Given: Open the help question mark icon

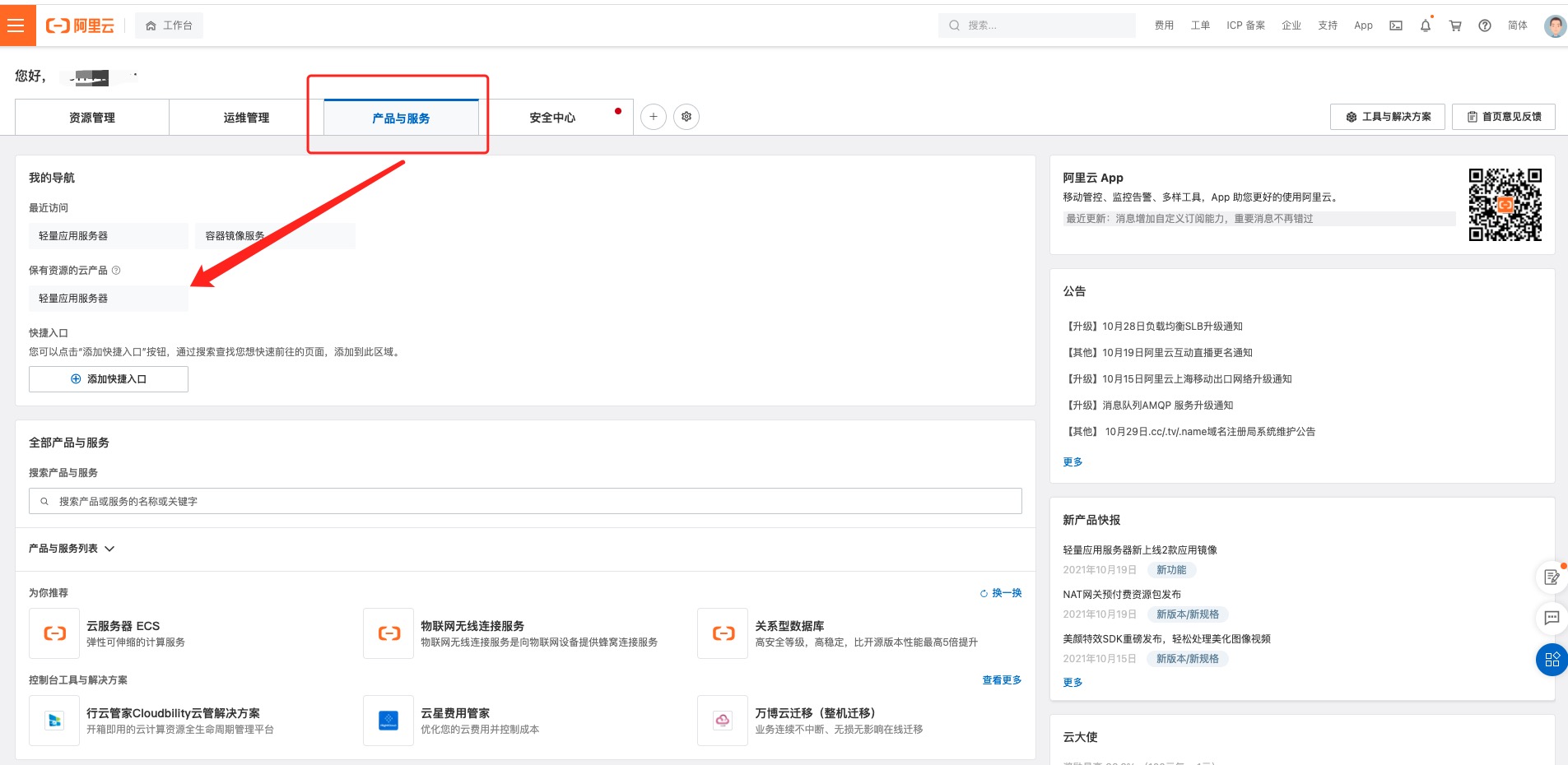Looking at the screenshot, I should coord(1485,25).
